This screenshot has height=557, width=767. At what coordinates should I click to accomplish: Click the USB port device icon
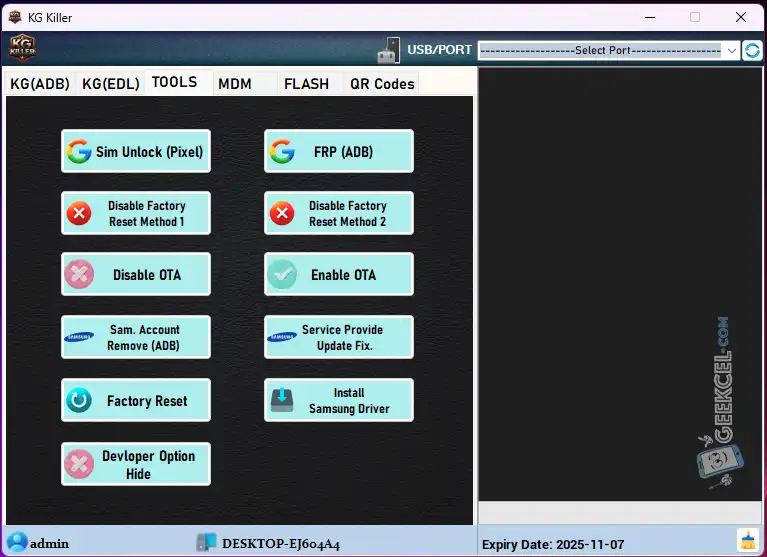[389, 50]
